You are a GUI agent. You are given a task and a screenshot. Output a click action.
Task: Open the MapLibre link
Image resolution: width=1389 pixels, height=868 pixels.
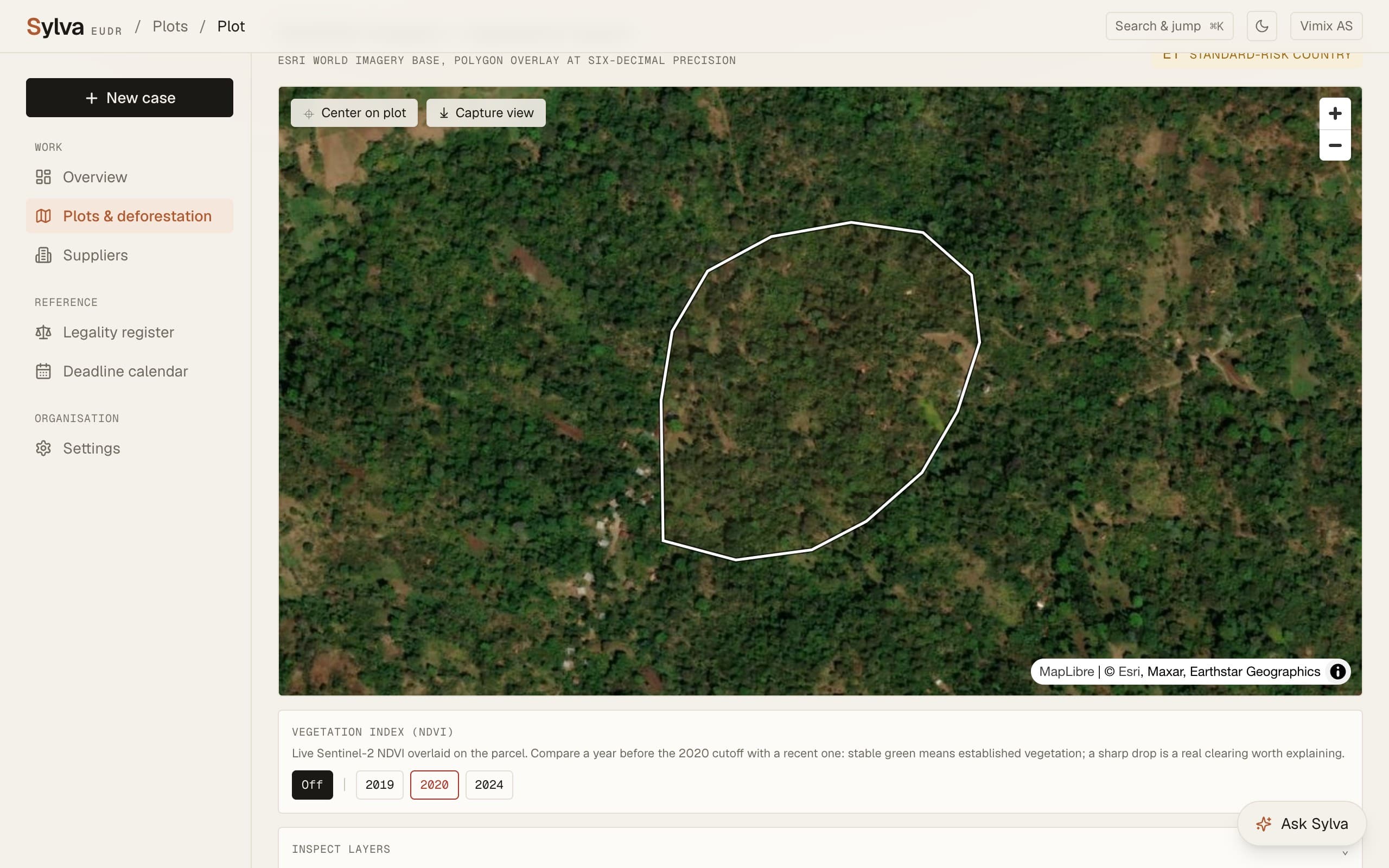pyautogui.click(x=1066, y=672)
